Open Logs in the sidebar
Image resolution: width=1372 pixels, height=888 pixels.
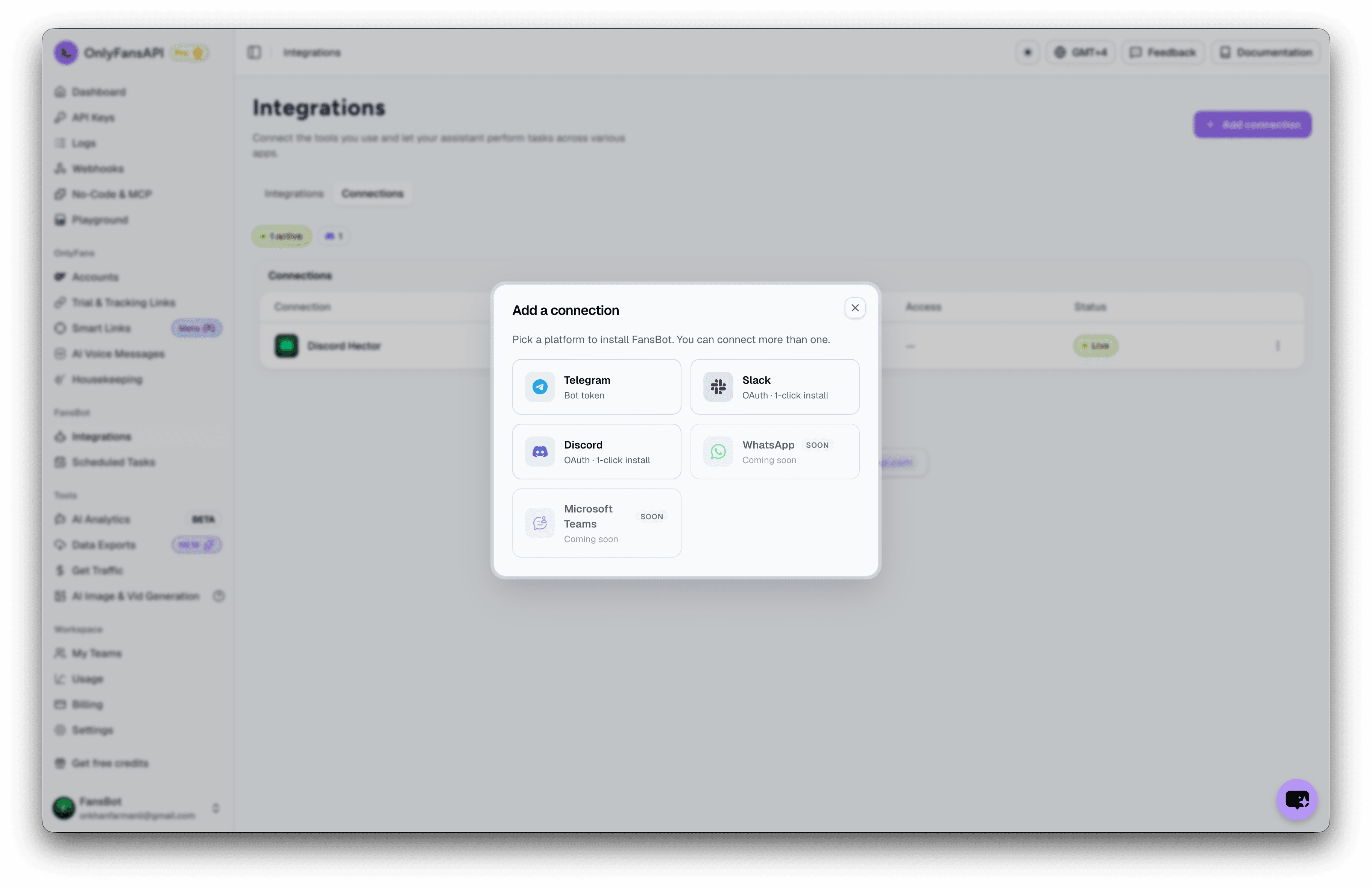click(83, 143)
